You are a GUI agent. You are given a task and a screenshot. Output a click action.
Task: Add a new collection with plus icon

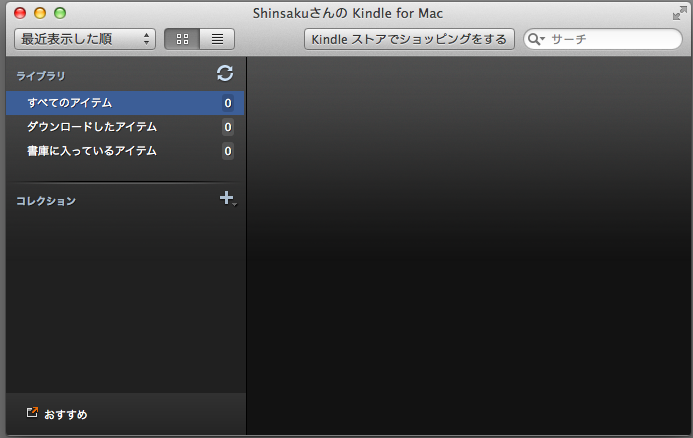point(227,198)
